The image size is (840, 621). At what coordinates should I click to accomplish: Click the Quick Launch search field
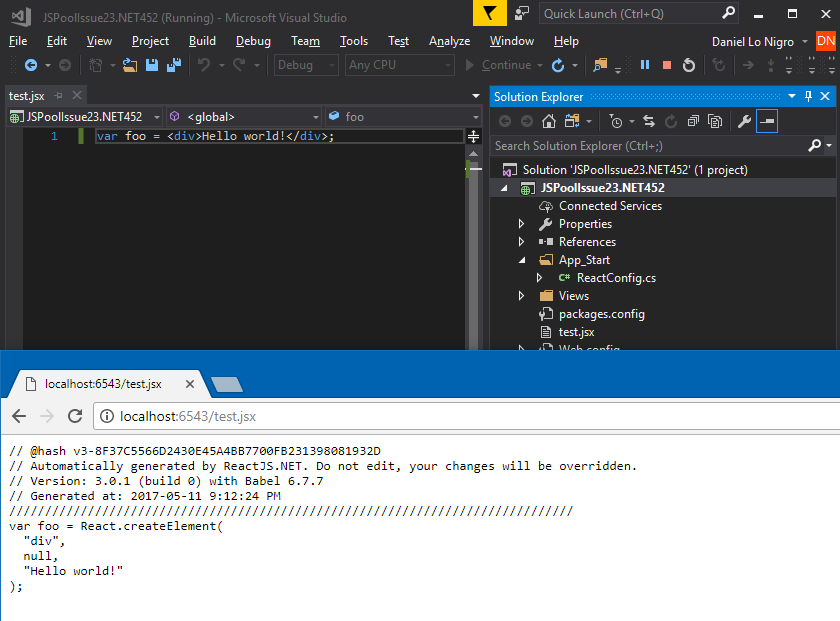point(630,13)
